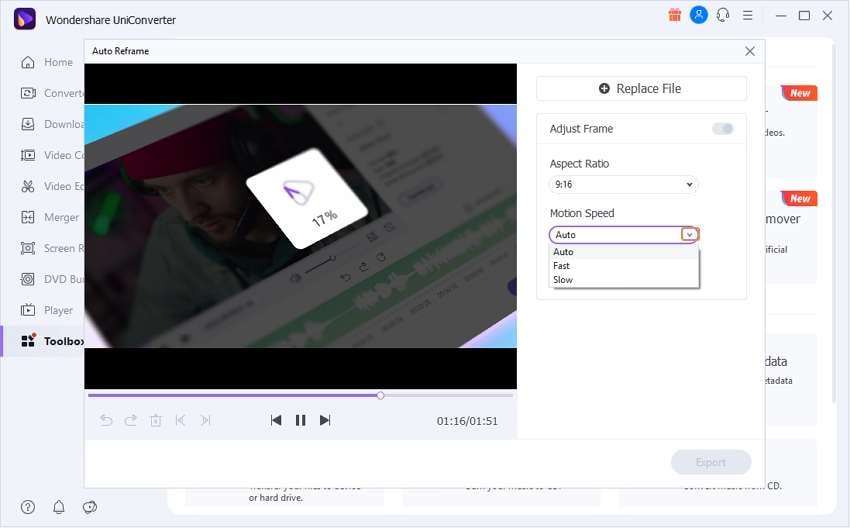Click the undo arrow icon
The image size is (850, 528).
[x=106, y=421]
